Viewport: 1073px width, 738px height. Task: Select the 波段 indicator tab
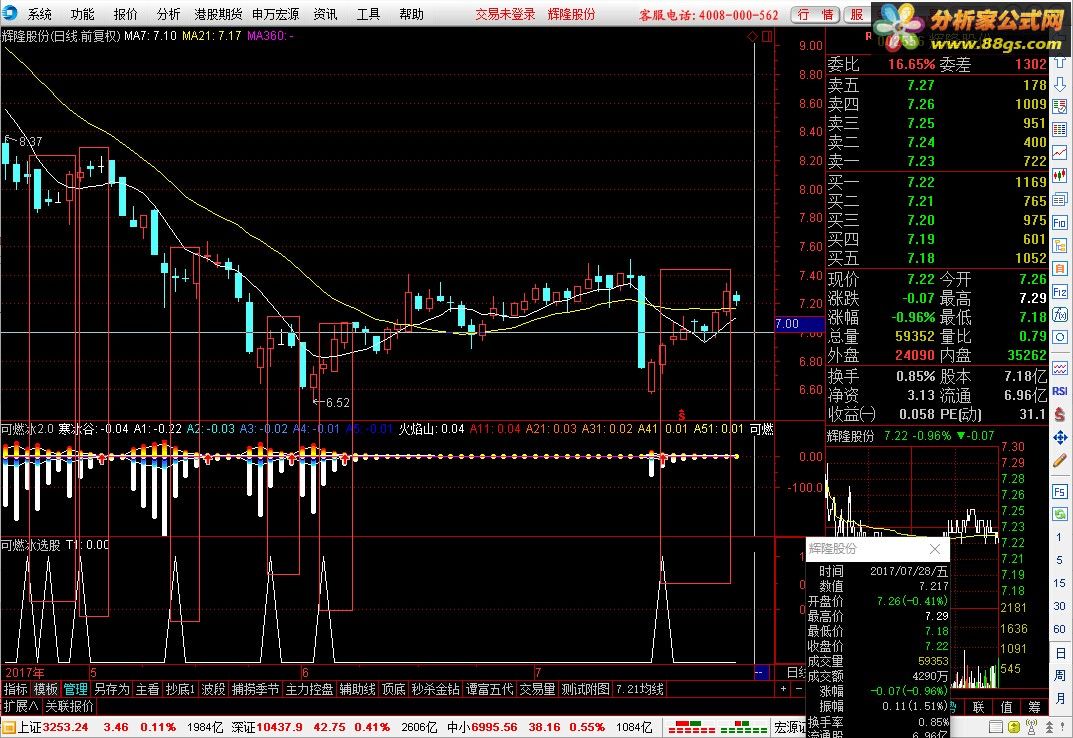214,689
